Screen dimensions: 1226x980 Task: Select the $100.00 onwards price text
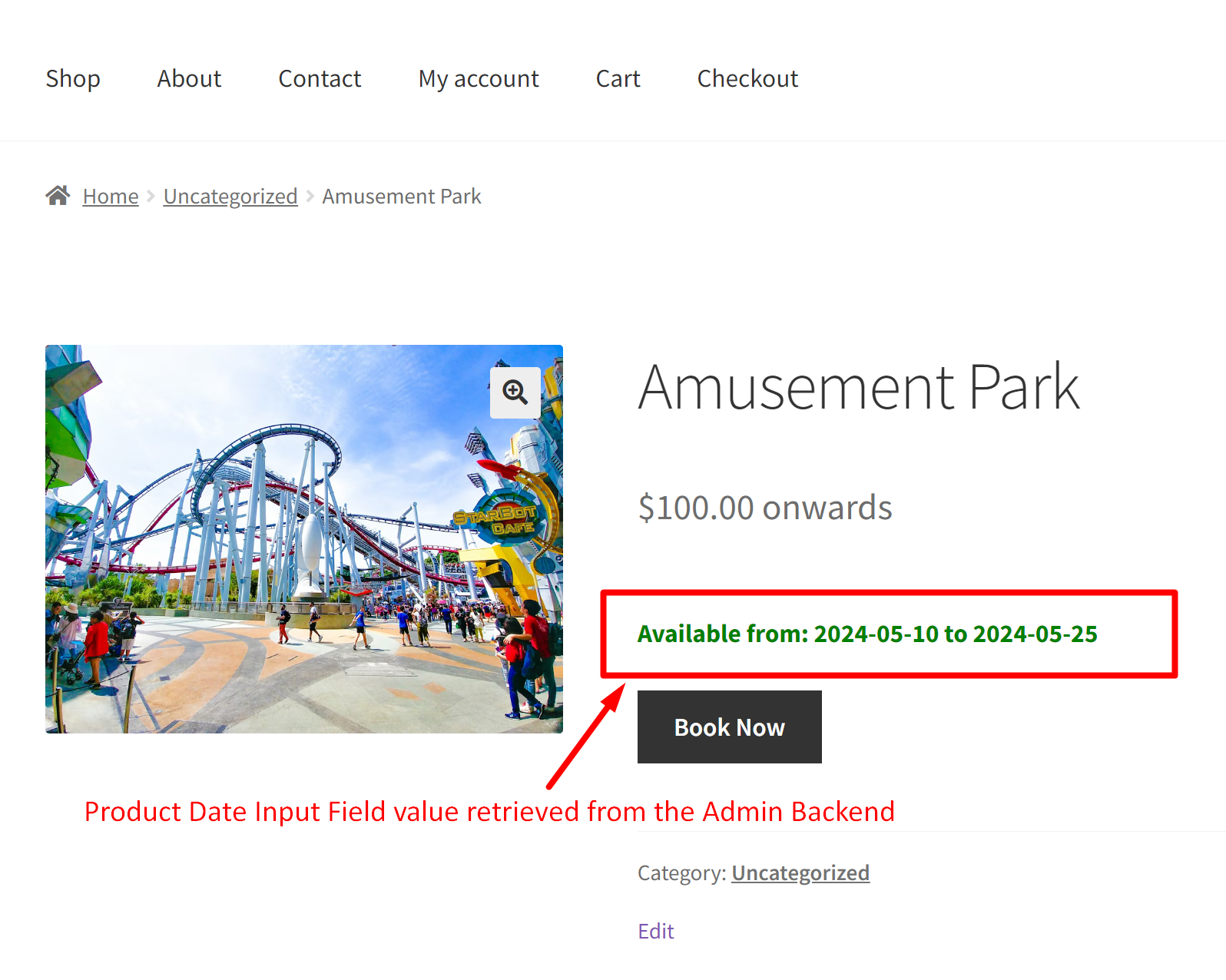[765, 508]
